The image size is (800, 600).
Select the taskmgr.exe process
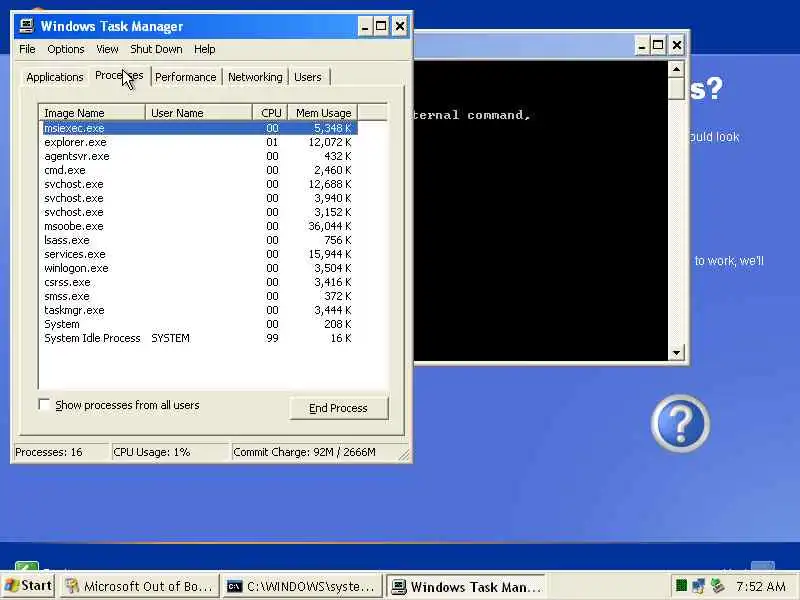pos(200,310)
